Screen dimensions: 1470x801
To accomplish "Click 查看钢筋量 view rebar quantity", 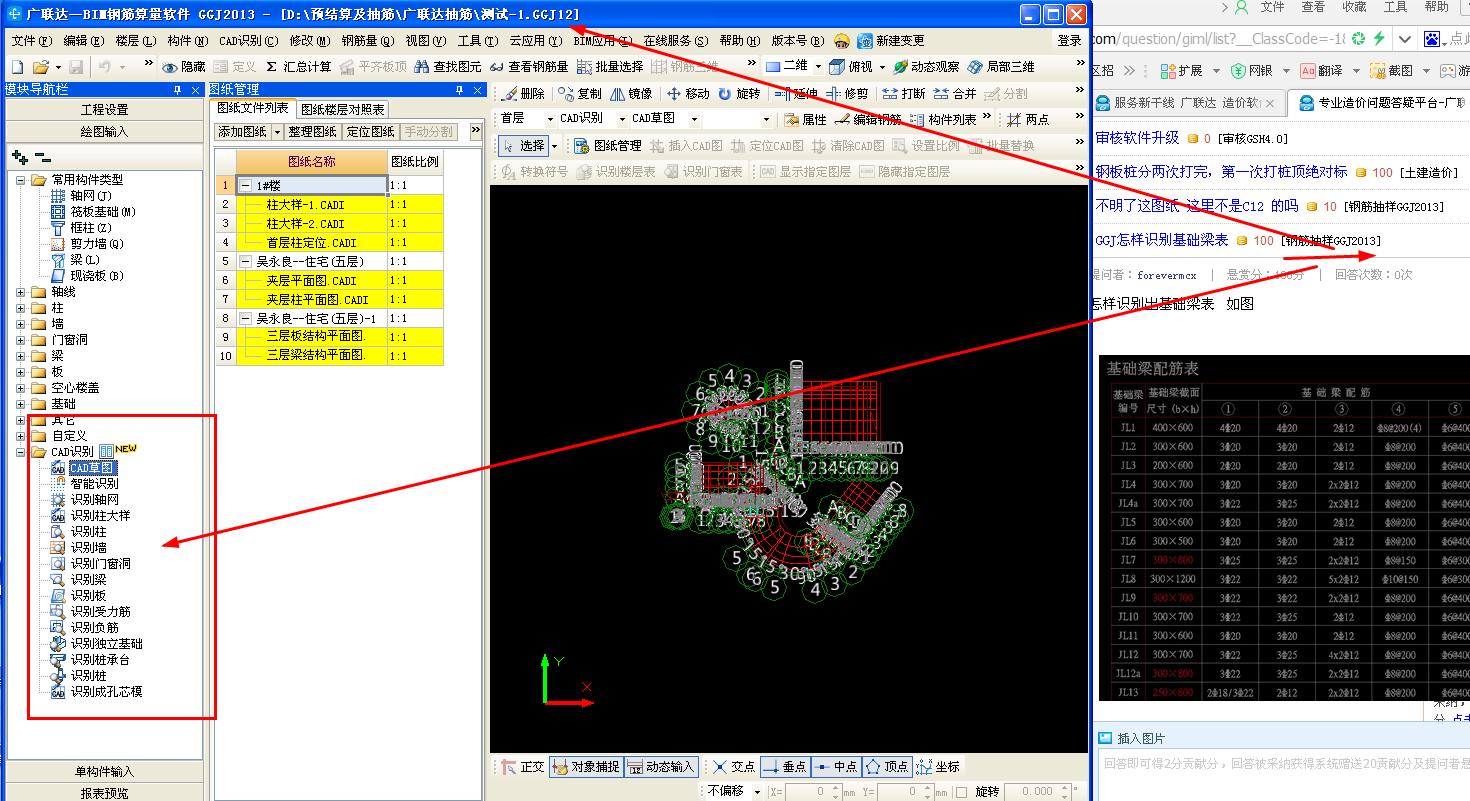I will (x=528, y=67).
